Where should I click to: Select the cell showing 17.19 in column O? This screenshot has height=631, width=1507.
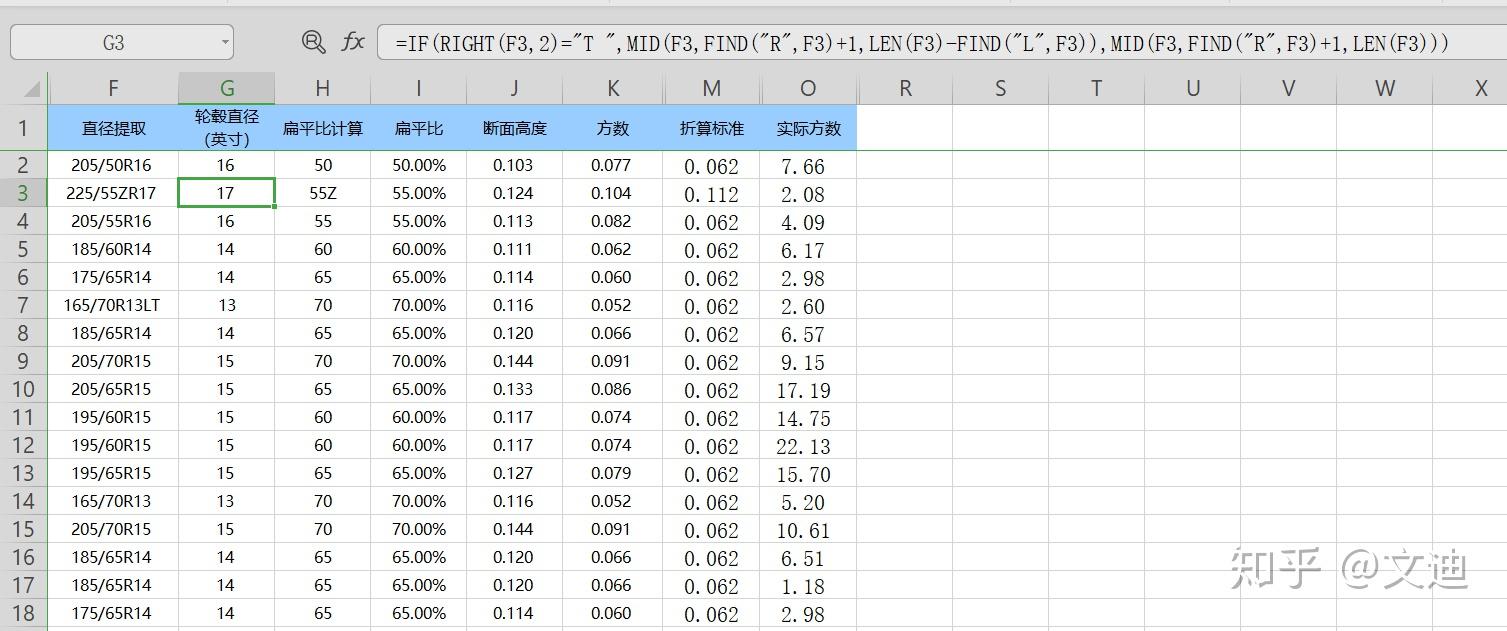click(807, 390)
